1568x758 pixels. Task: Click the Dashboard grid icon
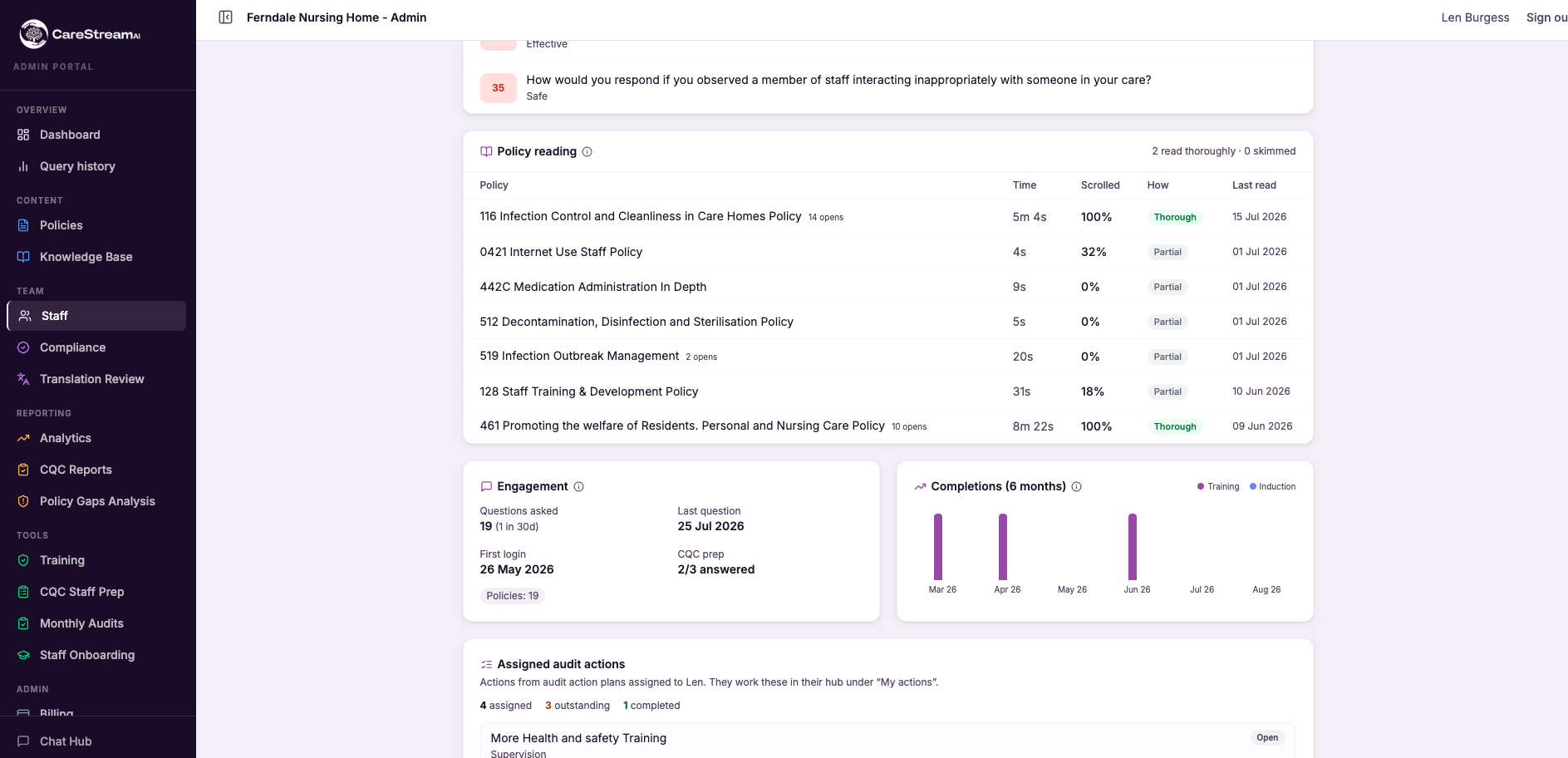(23, 135)
